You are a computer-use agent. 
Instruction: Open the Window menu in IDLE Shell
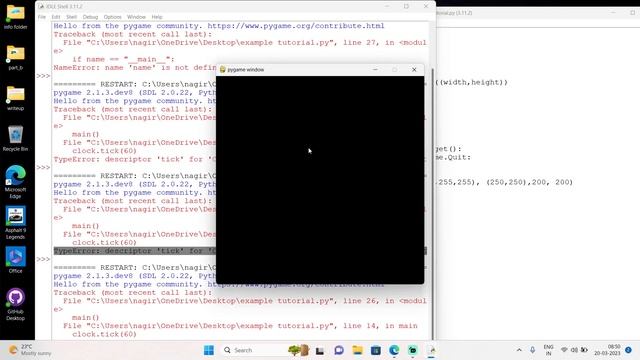pyautogui.click(x=136, y=17)
